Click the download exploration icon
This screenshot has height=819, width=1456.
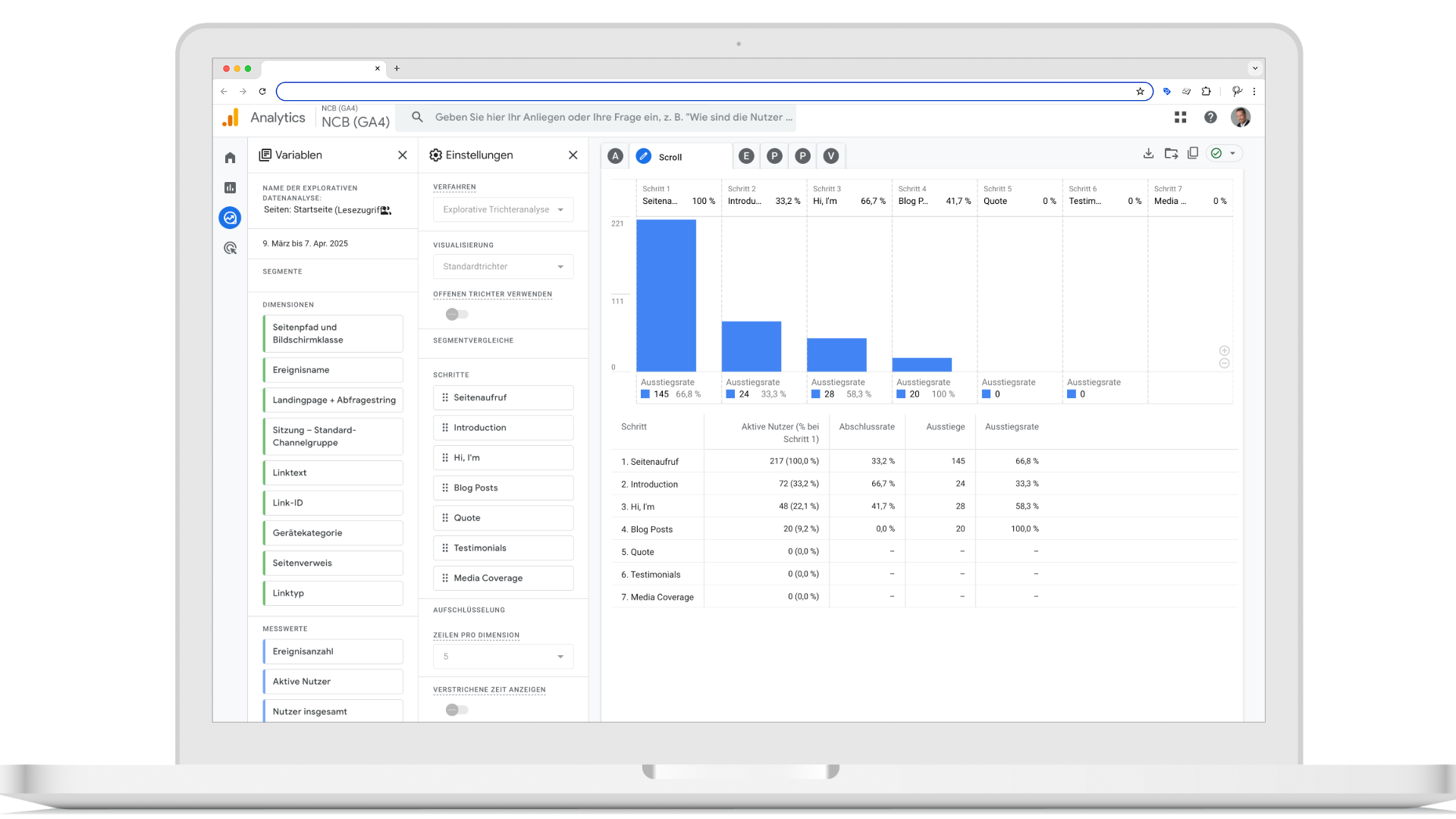pos(1148,153)
